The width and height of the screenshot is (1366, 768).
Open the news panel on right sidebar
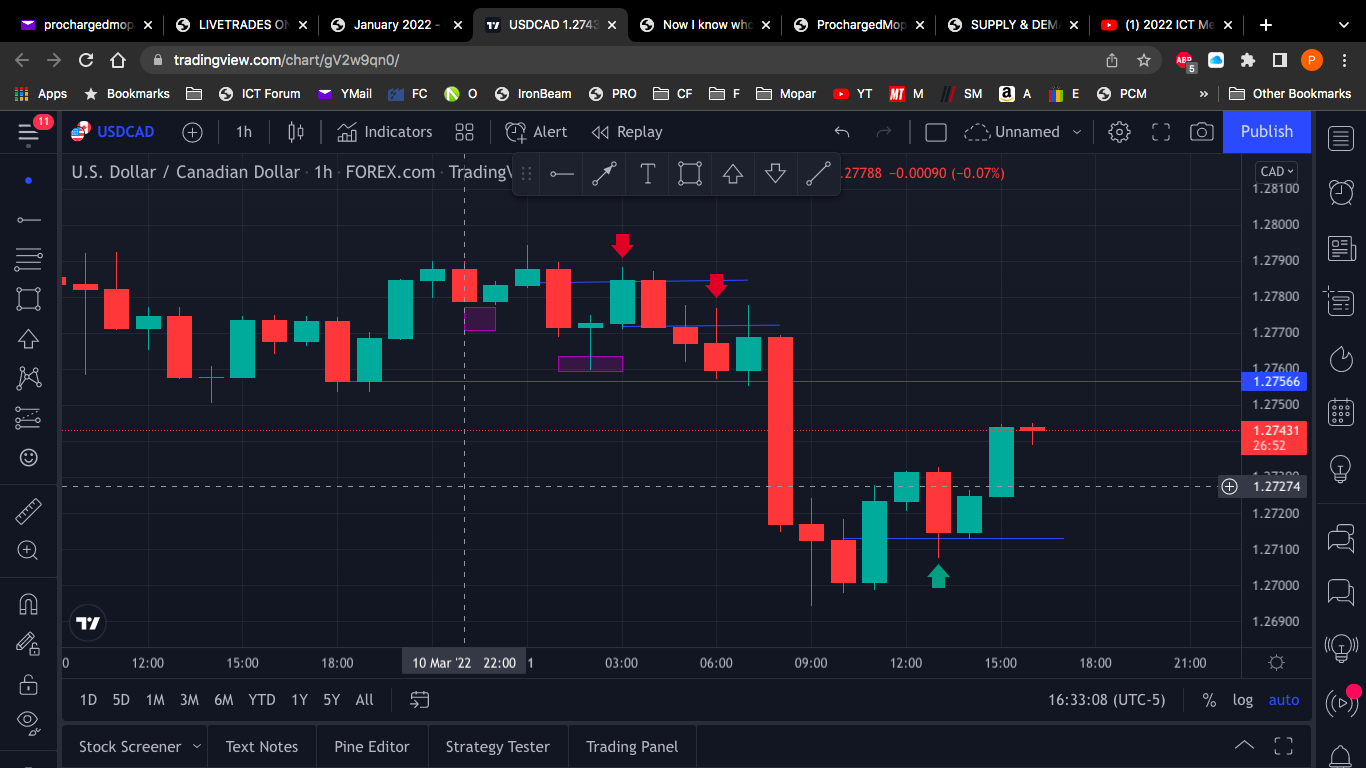click(1341, 248)
